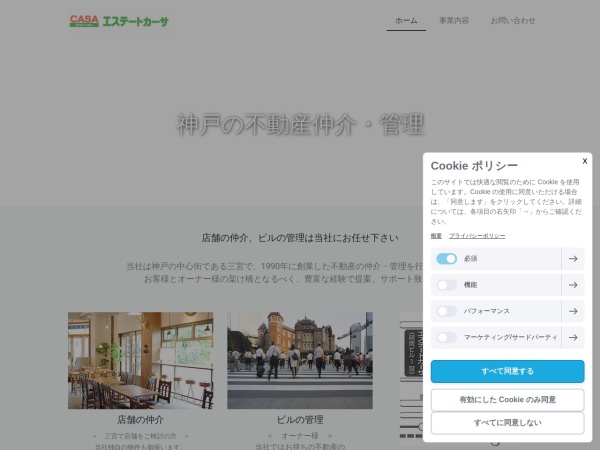The width and height of the screenshot is (600, 450).
Task: Click the Cookie ポリシー heading
Action: tap(474, 166)
